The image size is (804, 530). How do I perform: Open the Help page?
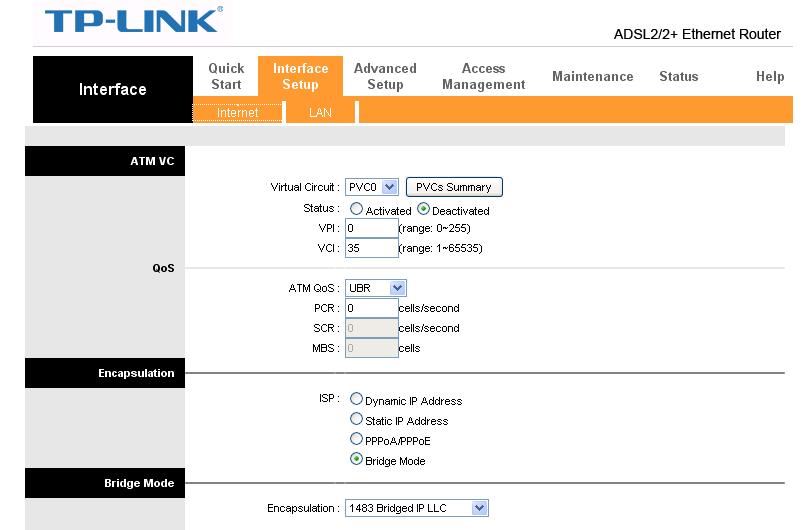pyautogui.click(x=769, y=77)
